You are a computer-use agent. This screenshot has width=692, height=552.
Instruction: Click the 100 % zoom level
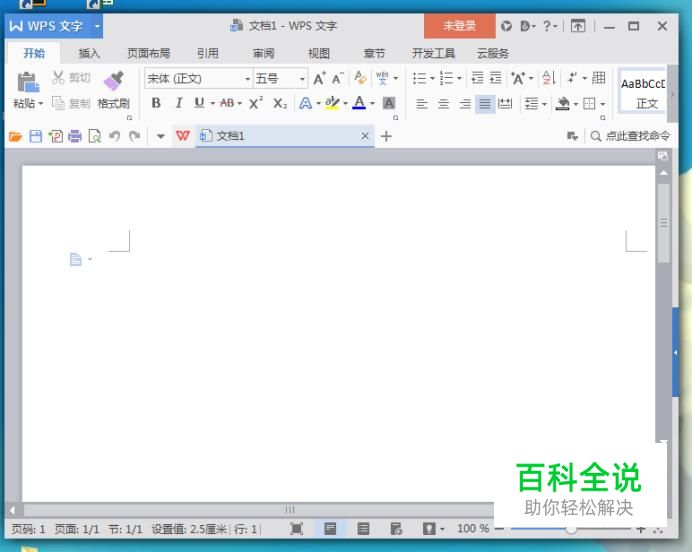click(x=473, y=528)
